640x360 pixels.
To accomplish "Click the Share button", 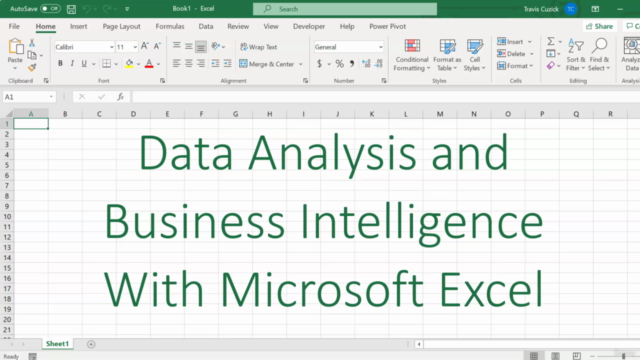I will (599, 26).
